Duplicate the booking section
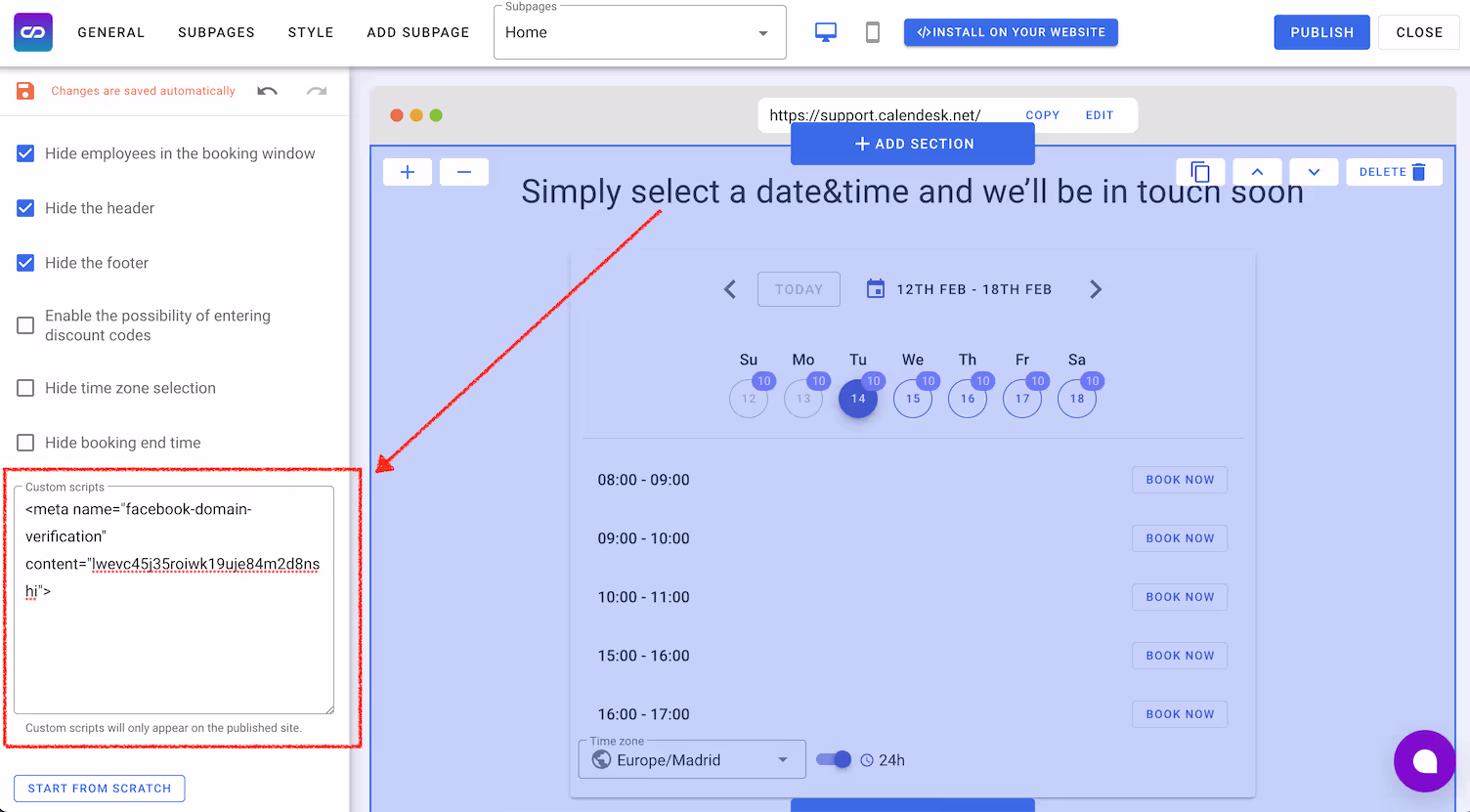Viewport: 1470px width, 812px height. click(x=1200, y=171)
